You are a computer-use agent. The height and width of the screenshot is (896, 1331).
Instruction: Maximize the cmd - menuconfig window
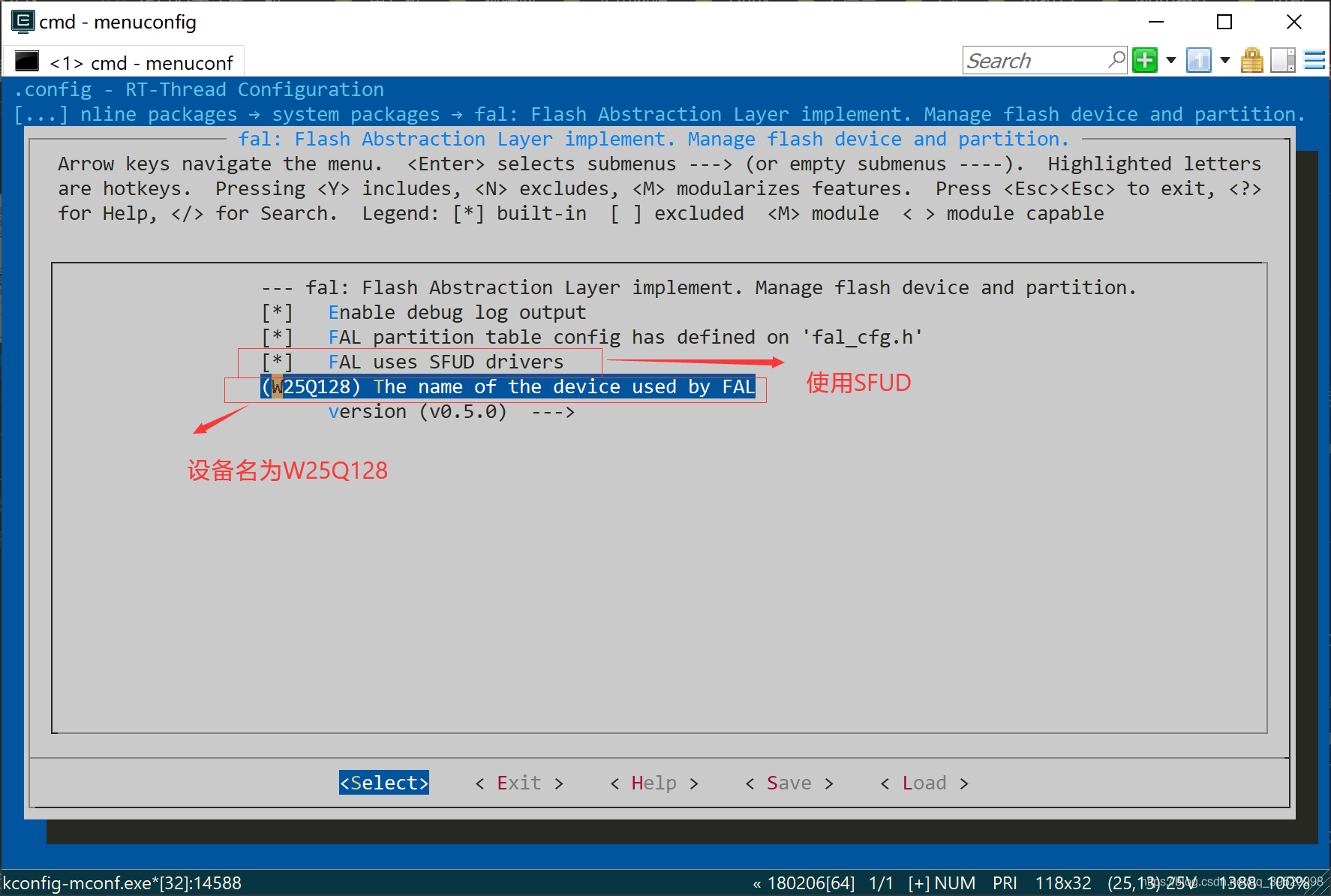(x=1224, y=22)
